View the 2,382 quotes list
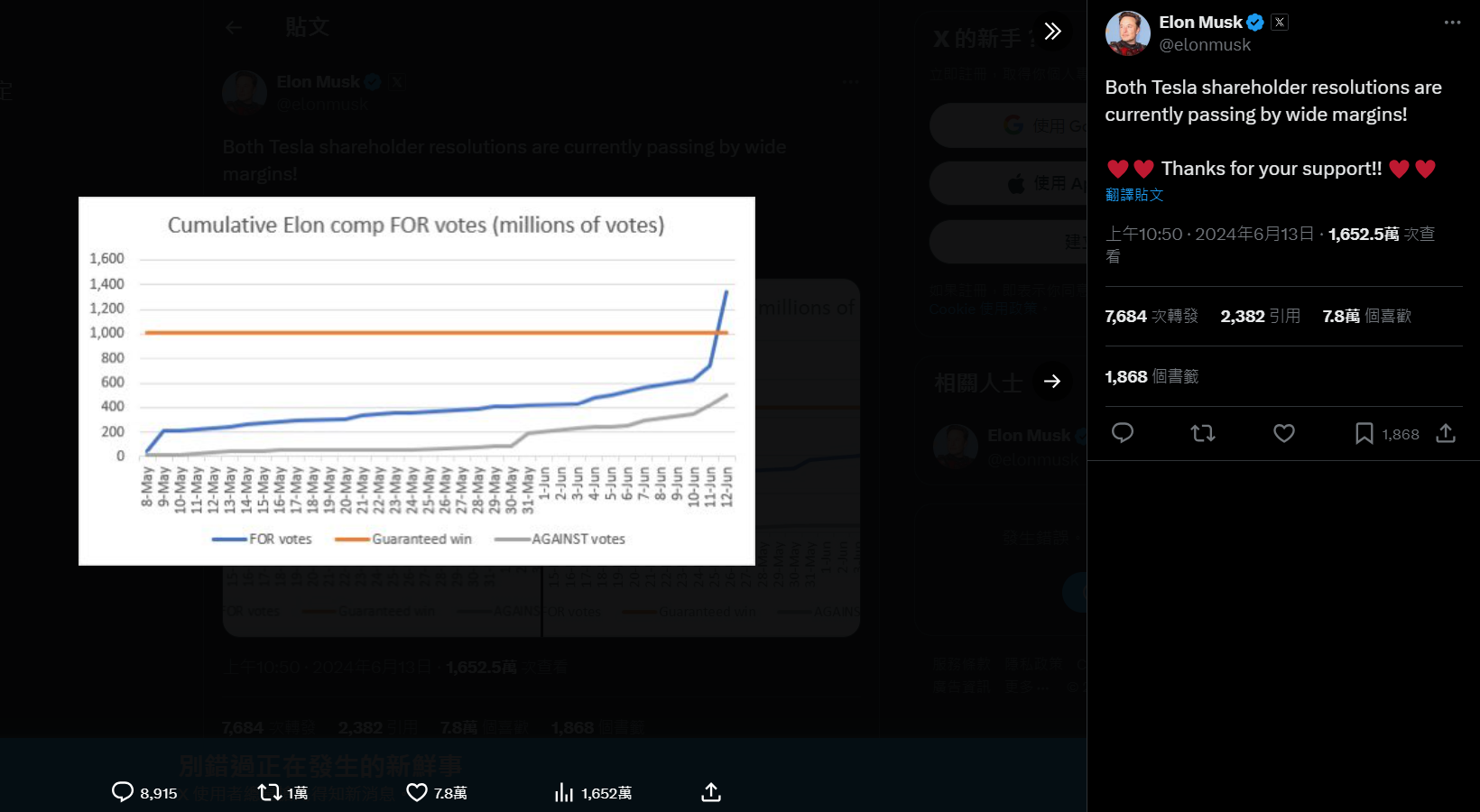1480x812 pixels. click(1260, 316)
